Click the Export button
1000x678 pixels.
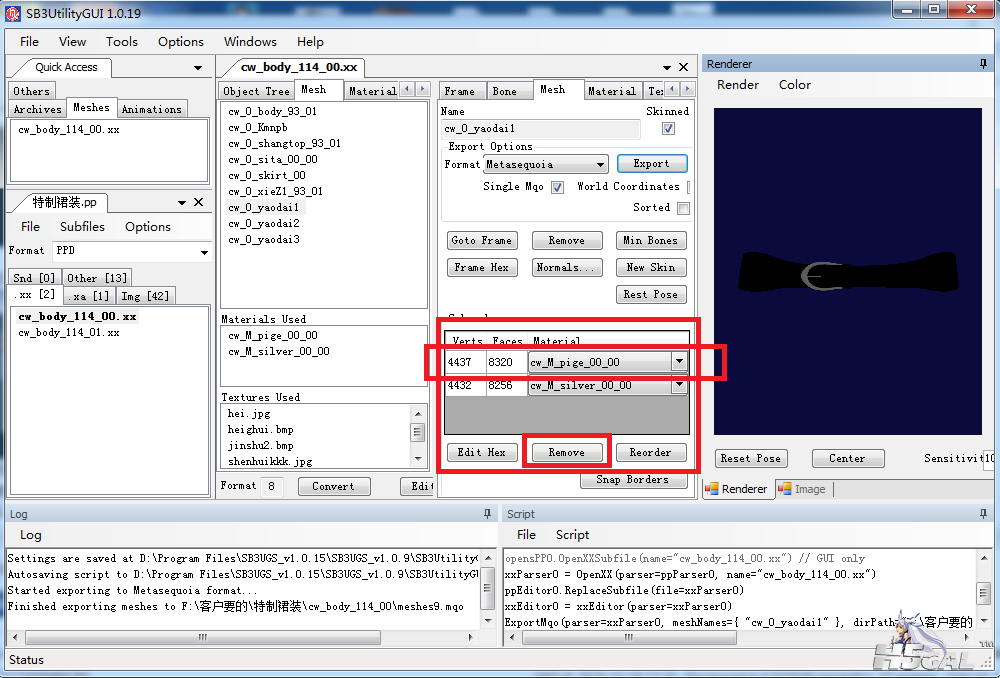pyautogui.click(x=652, y=164)
